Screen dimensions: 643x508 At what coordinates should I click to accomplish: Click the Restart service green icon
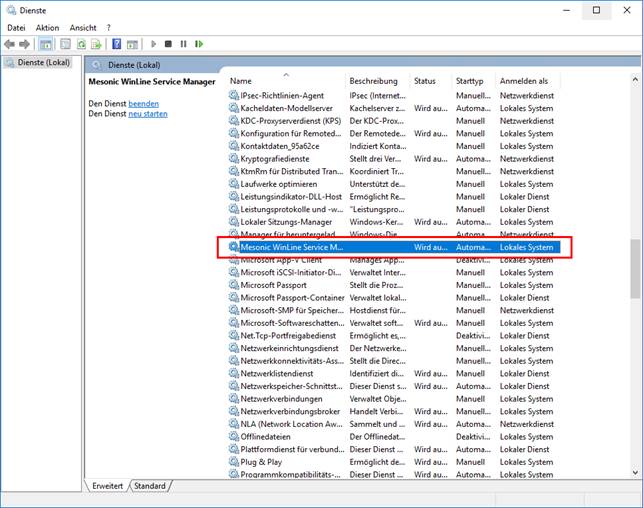pos(199,44)
